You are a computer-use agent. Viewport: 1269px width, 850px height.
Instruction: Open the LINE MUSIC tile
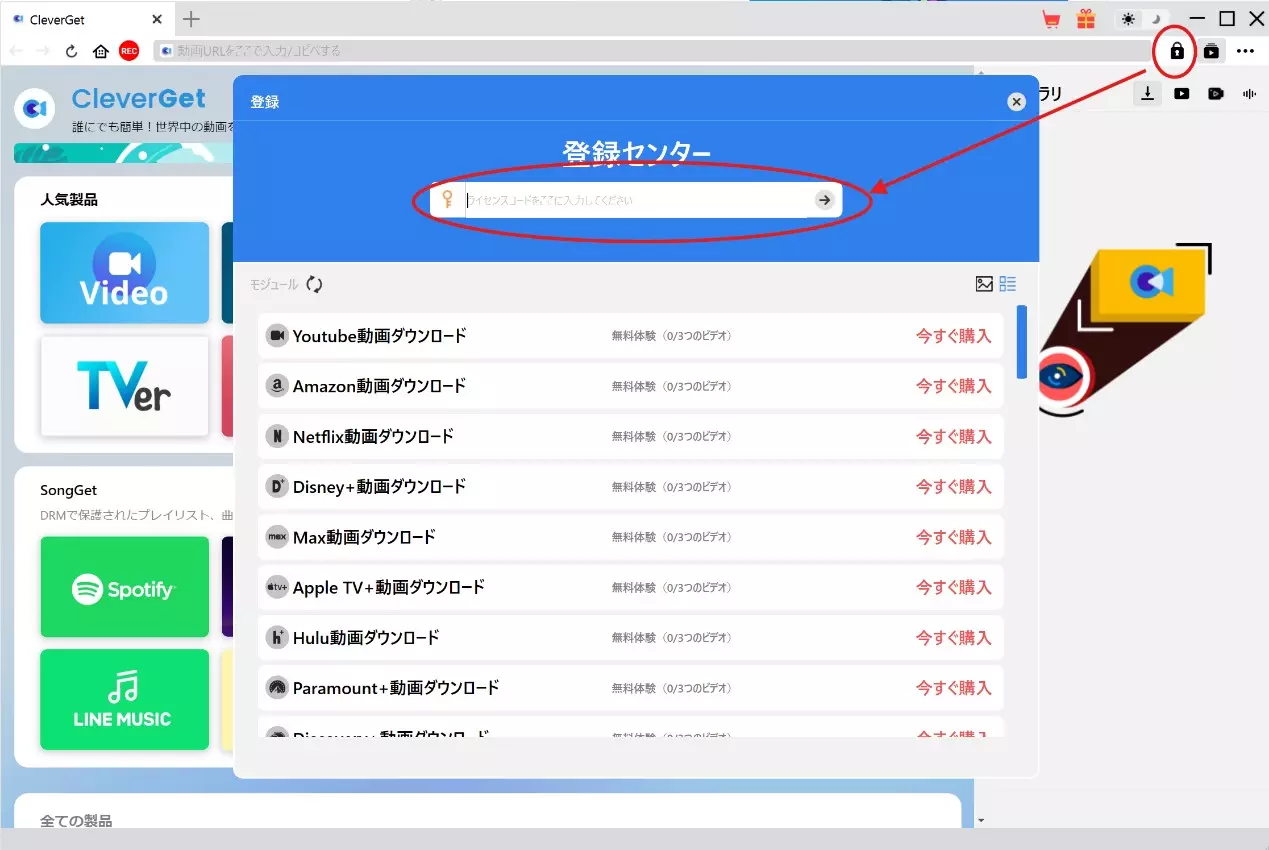click(125, 700)
